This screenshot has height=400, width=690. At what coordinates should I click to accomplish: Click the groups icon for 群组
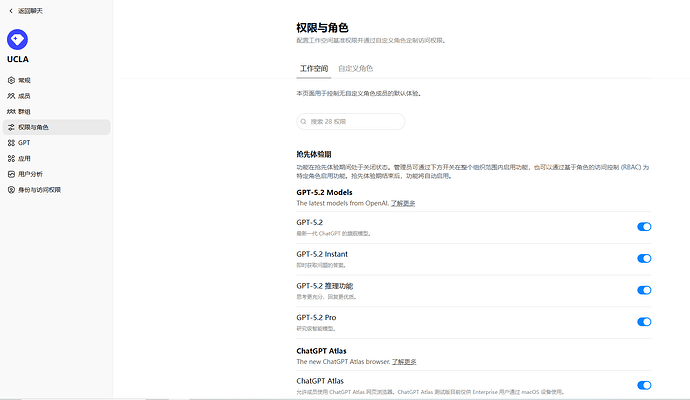11,111
